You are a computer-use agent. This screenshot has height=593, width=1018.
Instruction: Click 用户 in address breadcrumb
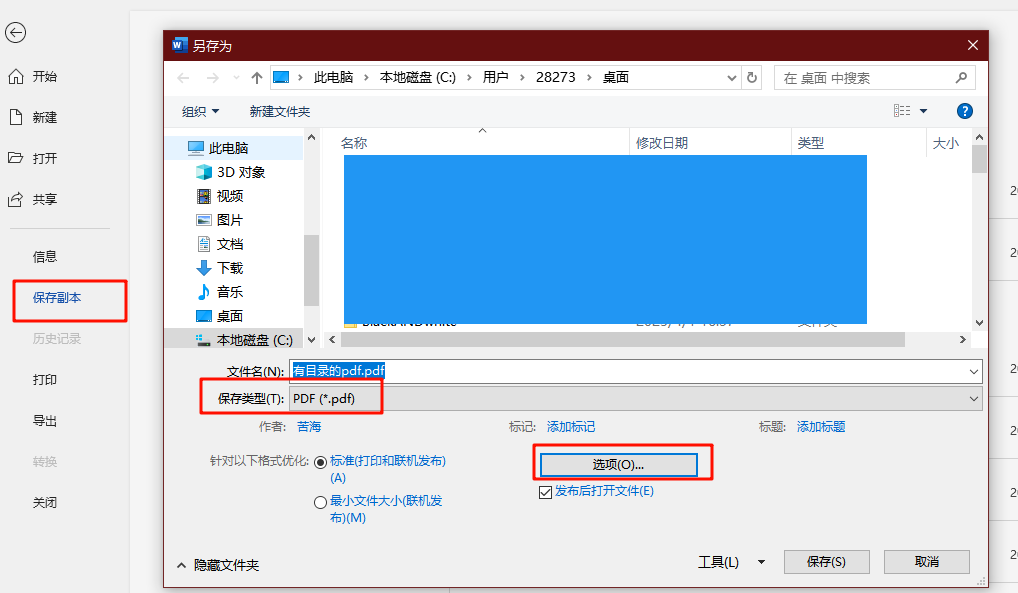pyautogui.click(x=495, y=77)
